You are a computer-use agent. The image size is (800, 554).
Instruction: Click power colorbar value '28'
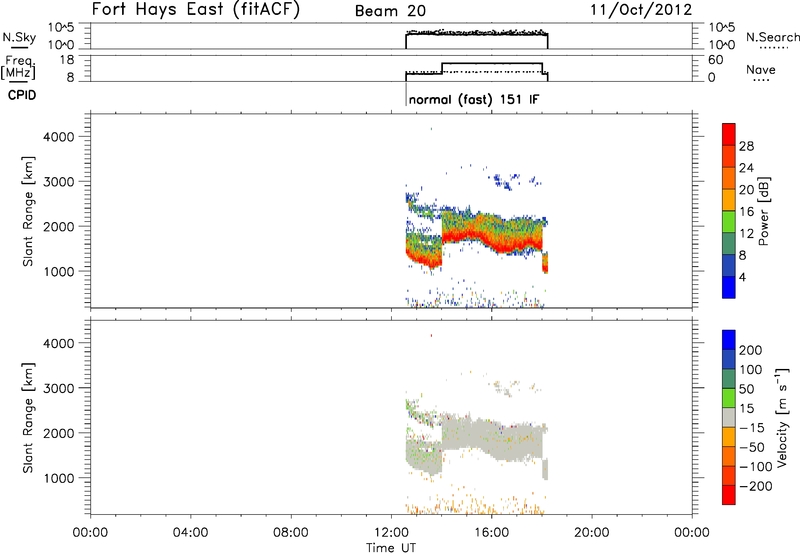coord(746,146)
